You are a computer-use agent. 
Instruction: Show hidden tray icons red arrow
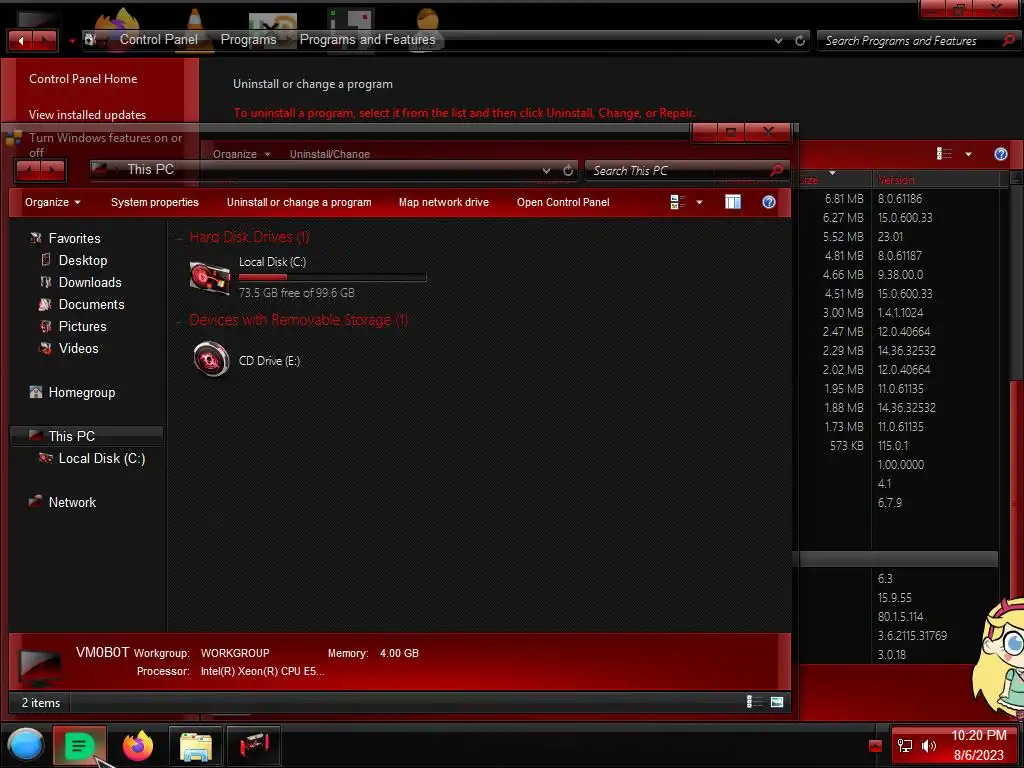(875, 746)
